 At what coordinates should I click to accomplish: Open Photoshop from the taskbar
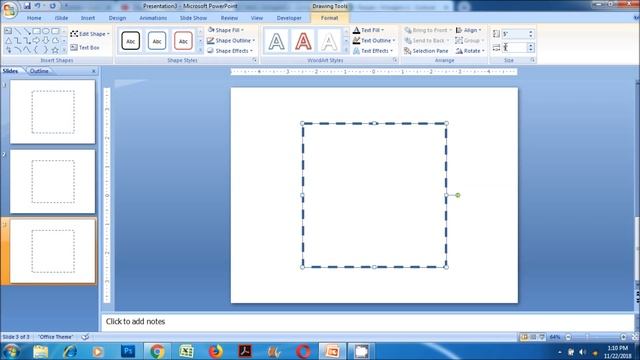click(128, 351)
